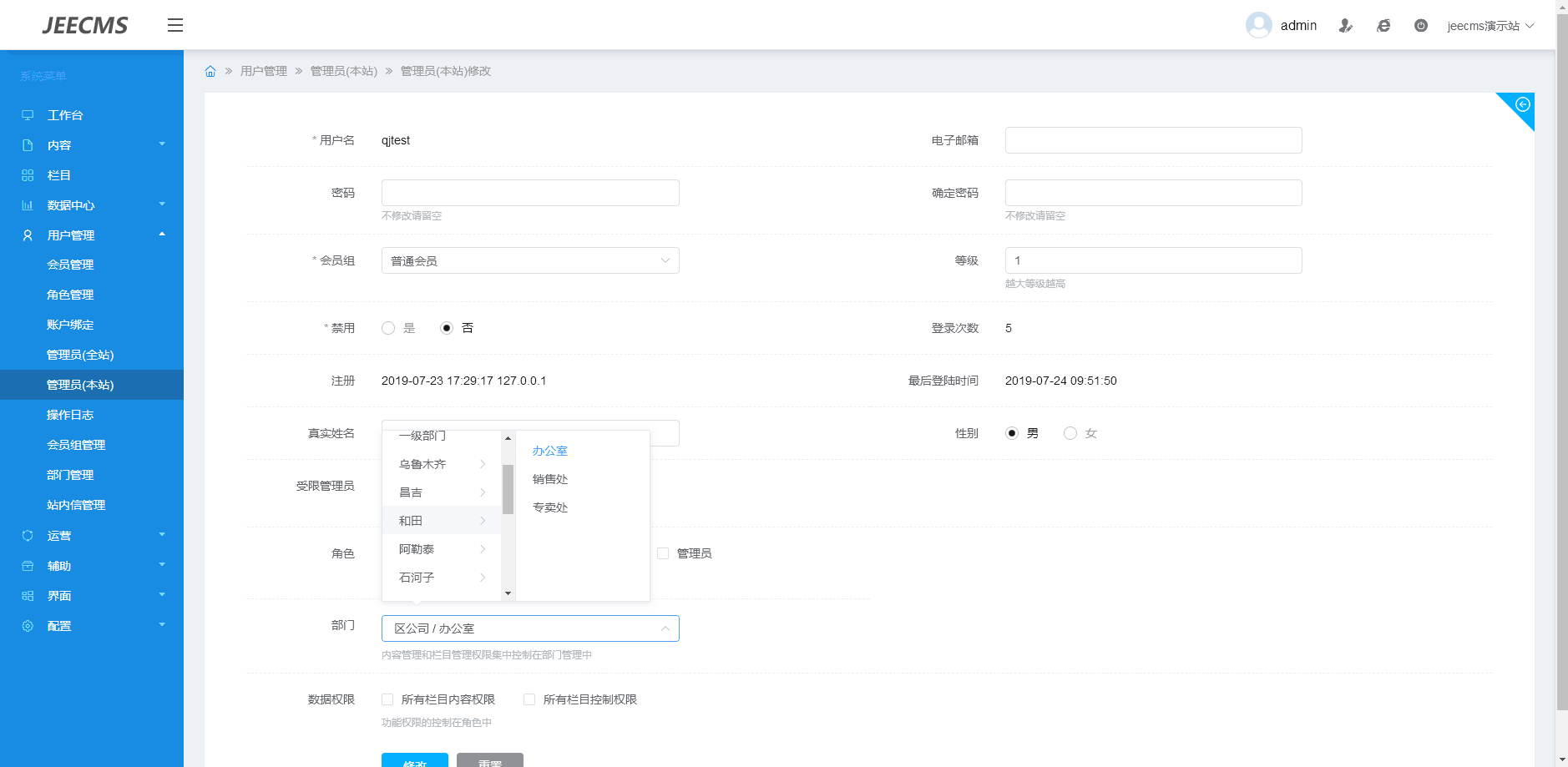Click the 用户管理 breadcrumb link
Screen dimensions: 1568x767
pyautogui.click(x=264, y=71)
